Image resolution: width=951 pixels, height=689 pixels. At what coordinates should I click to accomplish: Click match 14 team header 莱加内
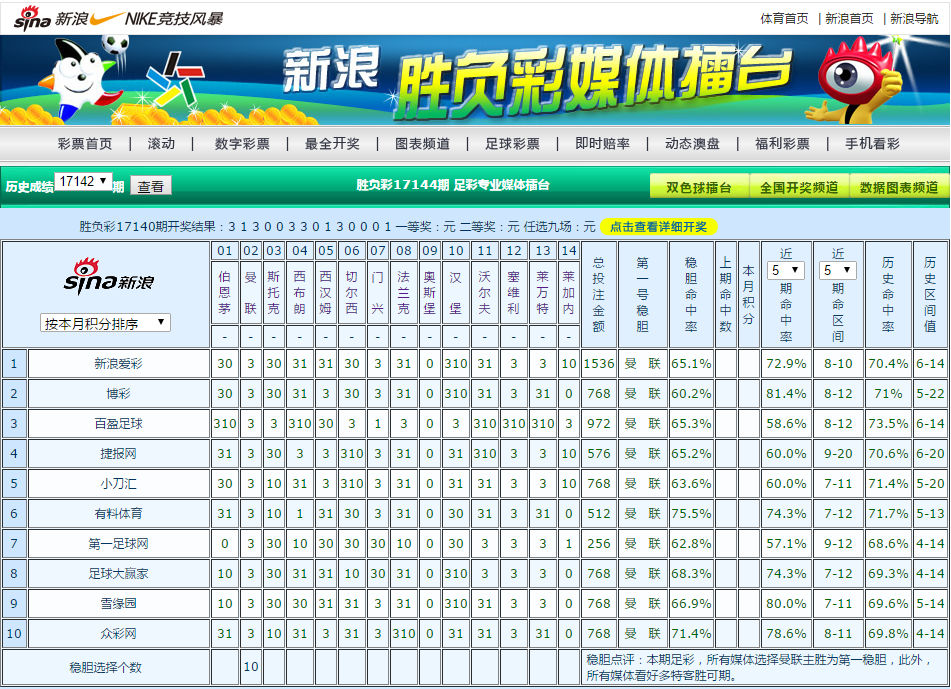tap(568, 292)
